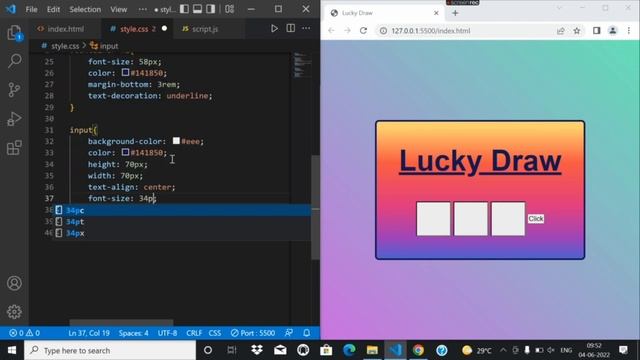This screenshot has width=640, height=360.
Task: Open the editor's More Actions ellipsis
Action: [x=306, y=29]
